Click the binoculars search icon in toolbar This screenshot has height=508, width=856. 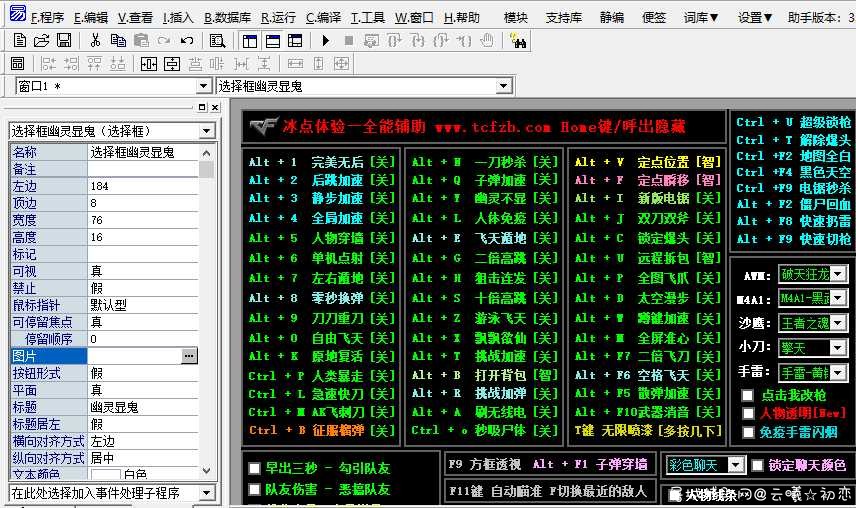(x=517, y=40)
